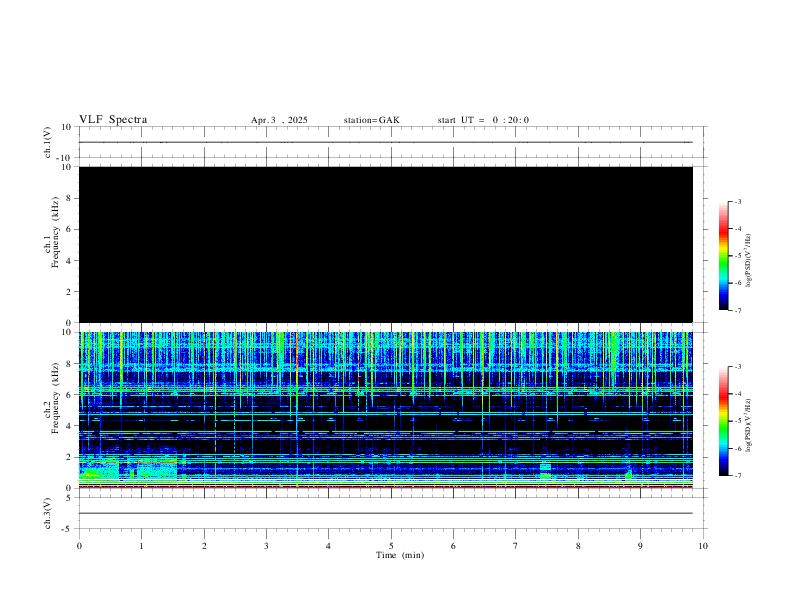Click the ch.2 colorbar "log(PSD)(V²/Hz)" label

point(749,425)
